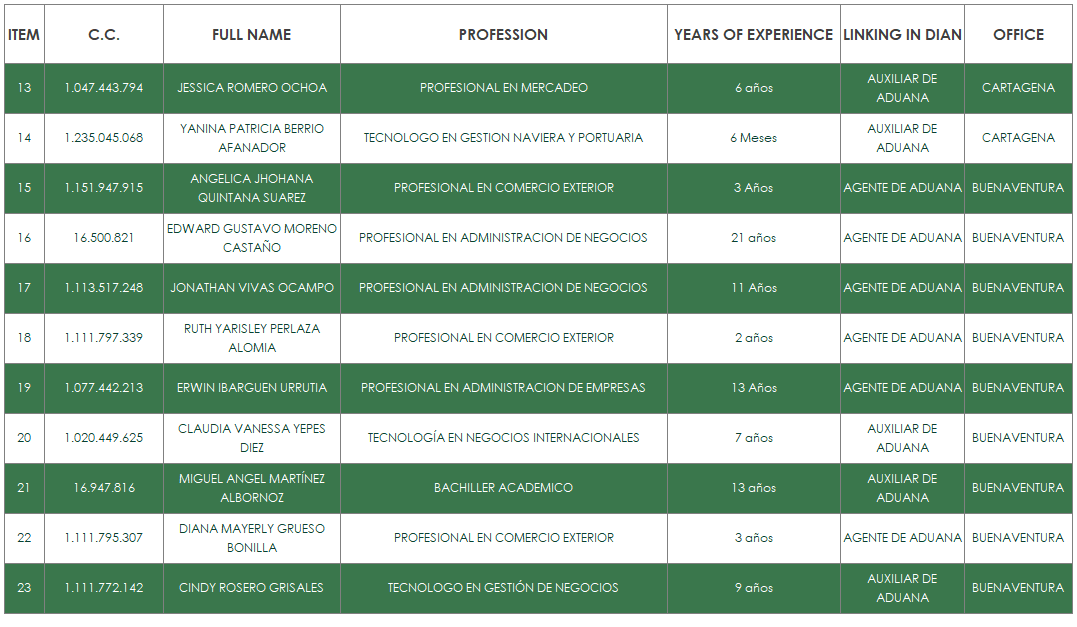Select the PROFESSION column header
The image size is (1077, 627).
503,34
